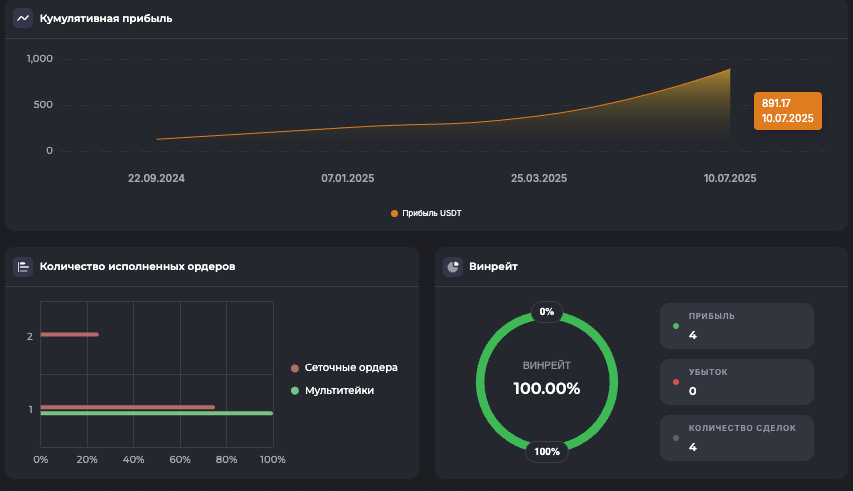This screenshot has height=491, width=853.
Task: Click the executed orders list icon
Action: (23, 266)
